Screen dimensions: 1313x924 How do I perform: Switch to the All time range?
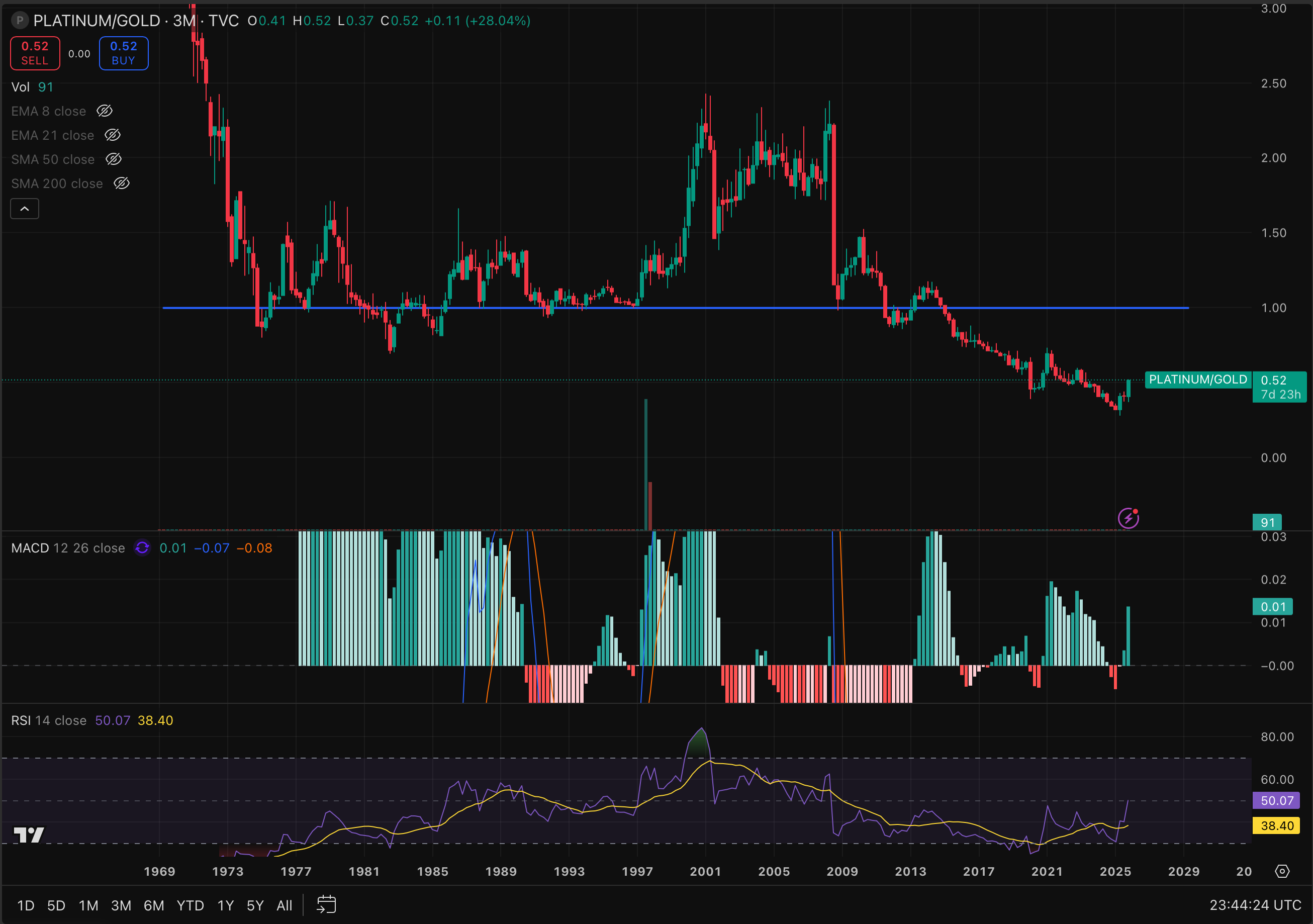pyautogui.click(x=284, y=905)
